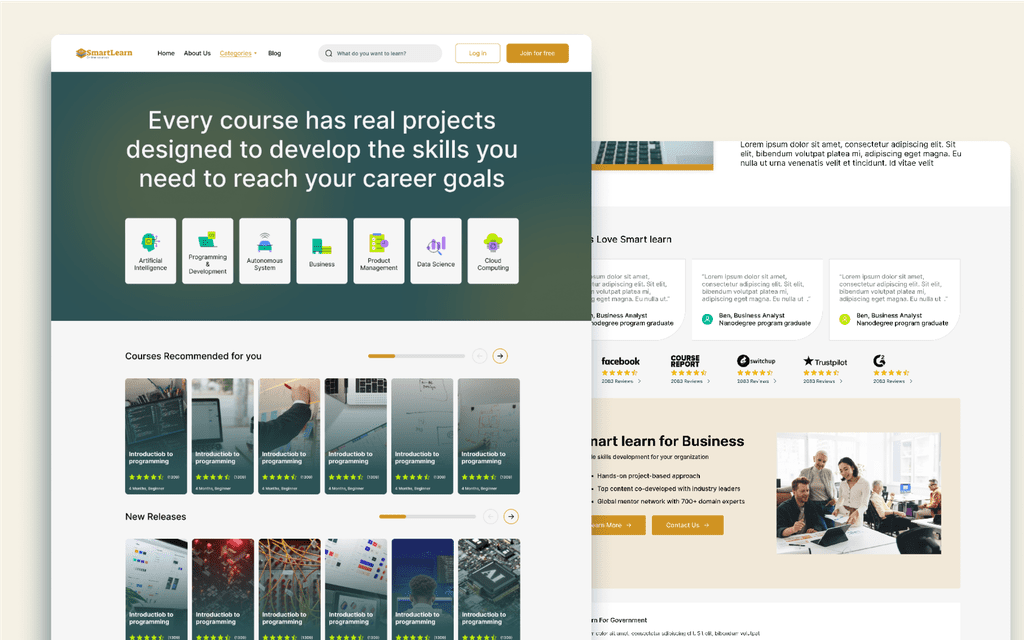Click the facebook review logo

pos(620,361)
